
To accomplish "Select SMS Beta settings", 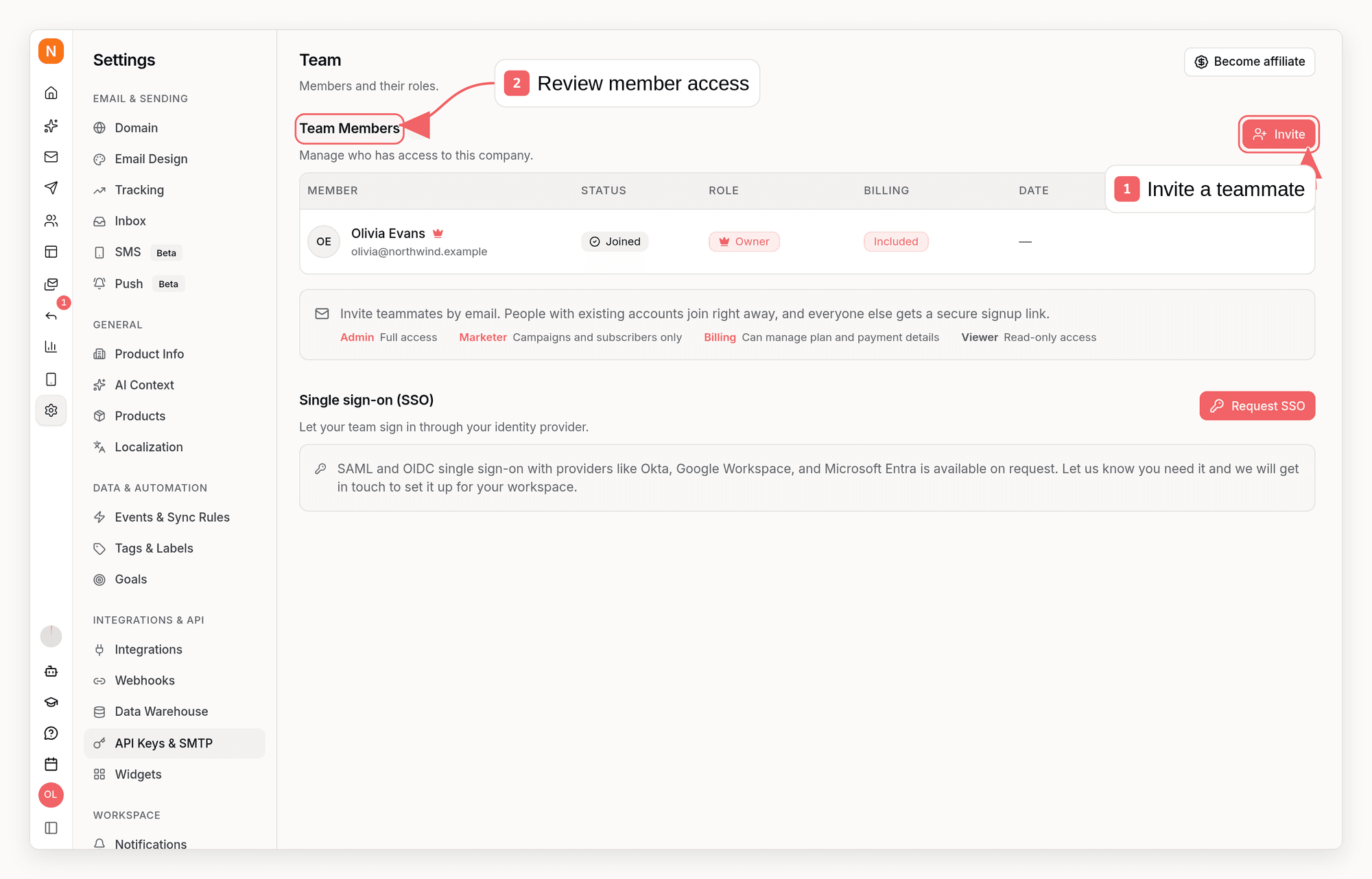I will tap(174, 252).
